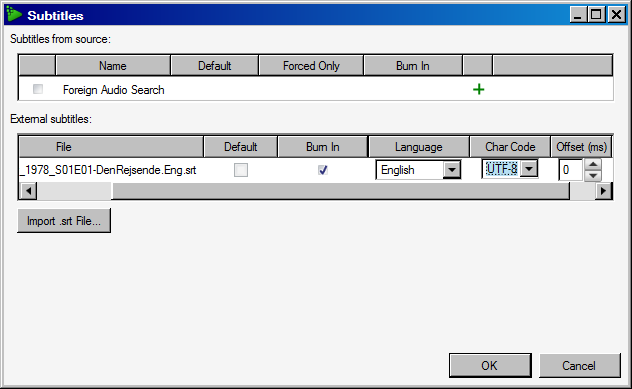632x389 pixels.
Task: Click the Offset (ms) value field
Action: point(571,170)
